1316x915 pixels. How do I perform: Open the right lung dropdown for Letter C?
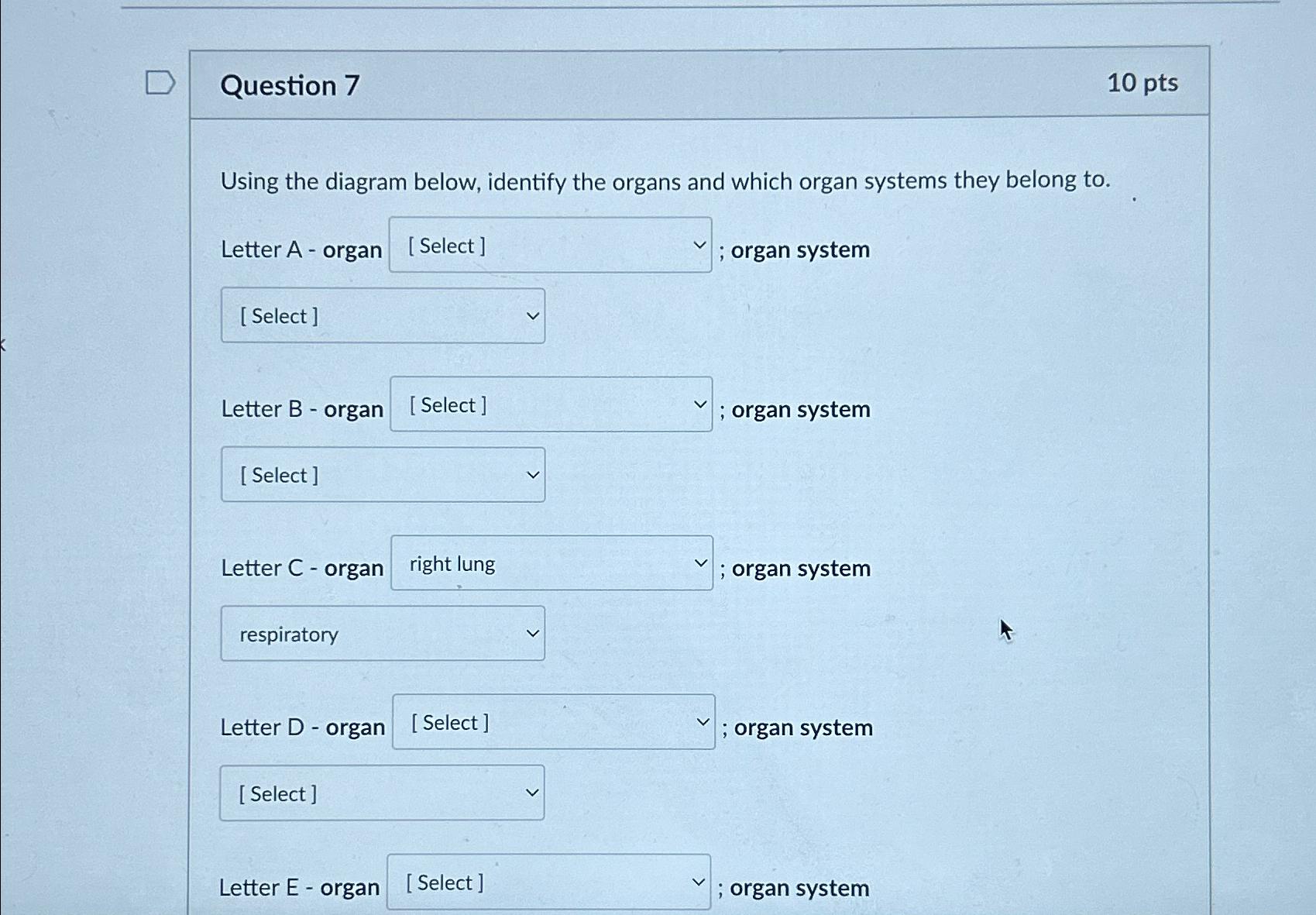pyautogui.click(x=551, y=564)
